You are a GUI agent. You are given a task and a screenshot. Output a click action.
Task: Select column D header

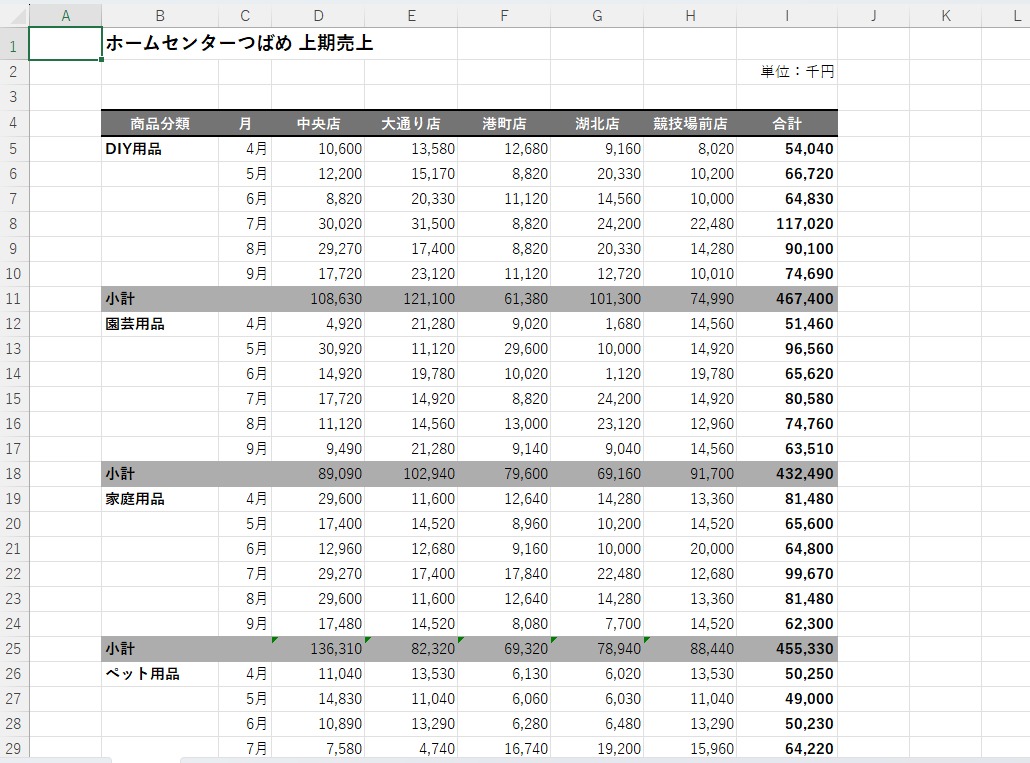click(x=318, y=15)
